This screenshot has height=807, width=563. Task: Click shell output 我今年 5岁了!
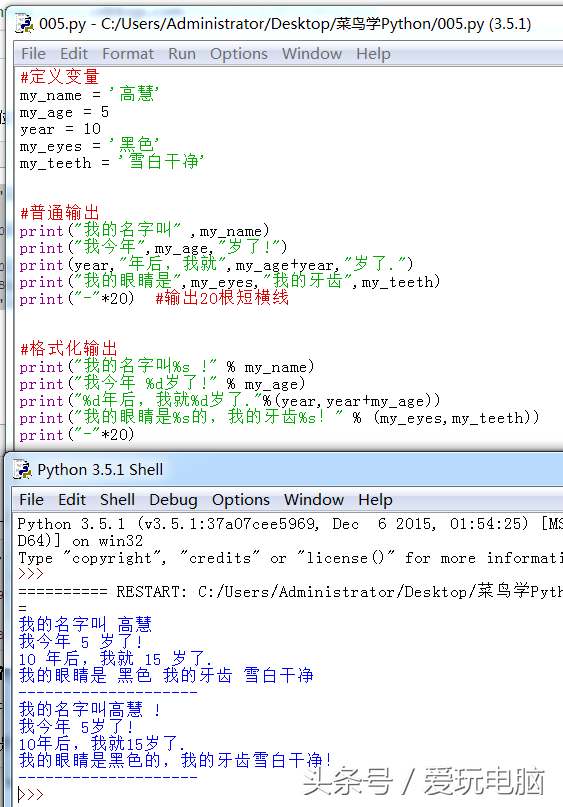click(77, 727)
